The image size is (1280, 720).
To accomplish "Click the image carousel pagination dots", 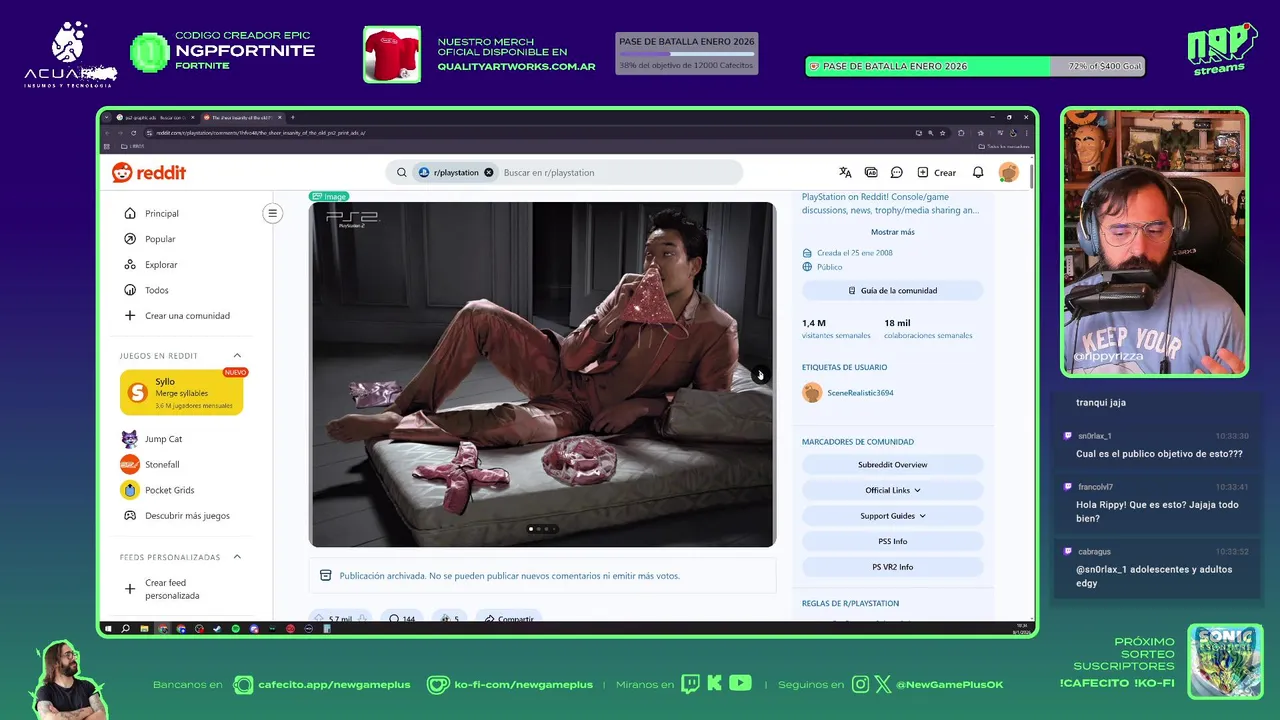I will click(x=542, y=529).
